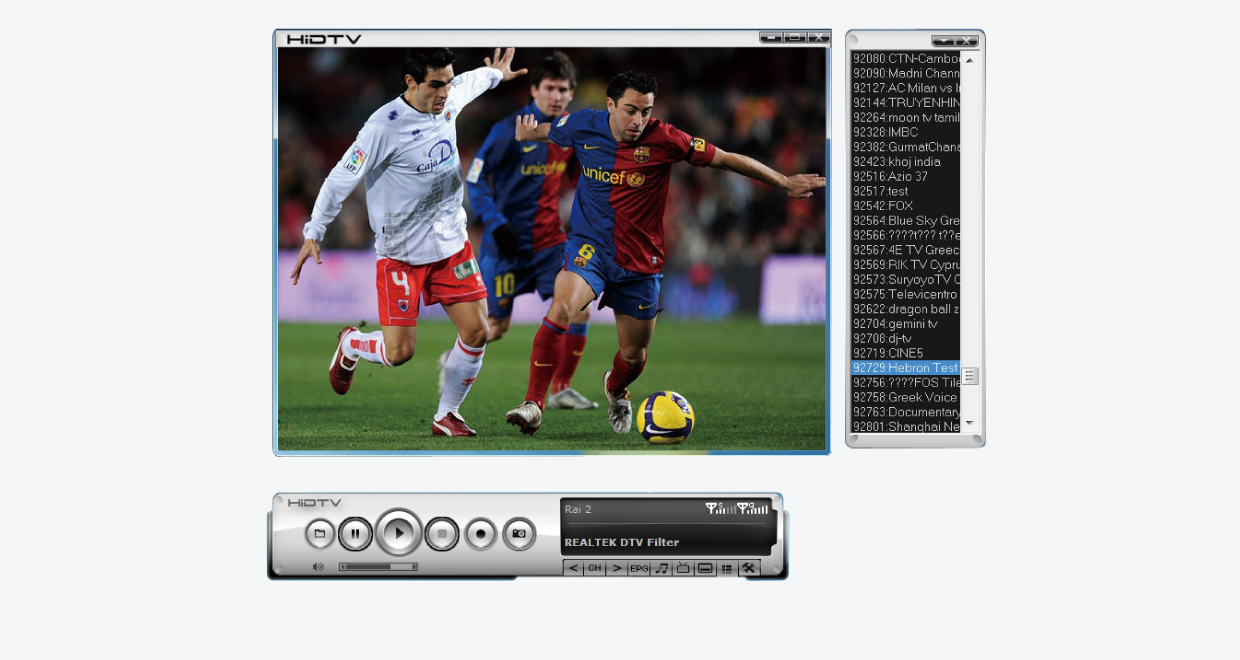Go to the next channel
The height and width of the screenshot is (660, 1240).
click(x=616, y=568)
